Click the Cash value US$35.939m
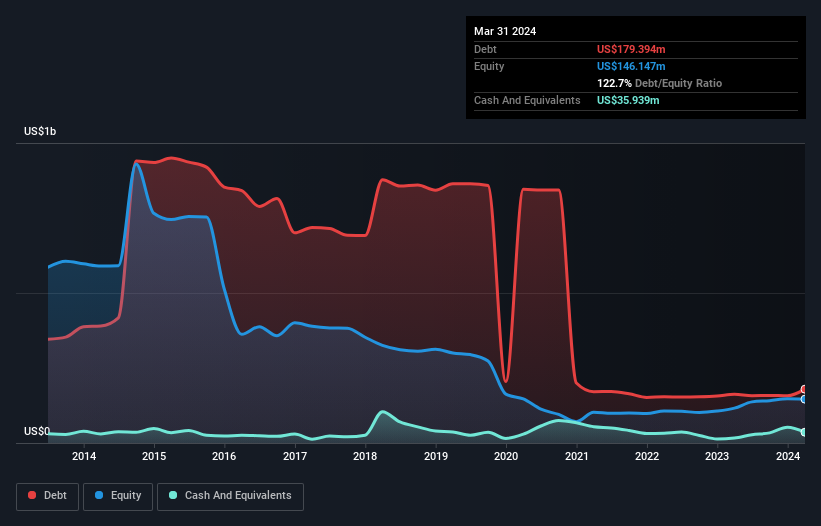This screenshot has width=821, height=526. [x=628, y=100]
